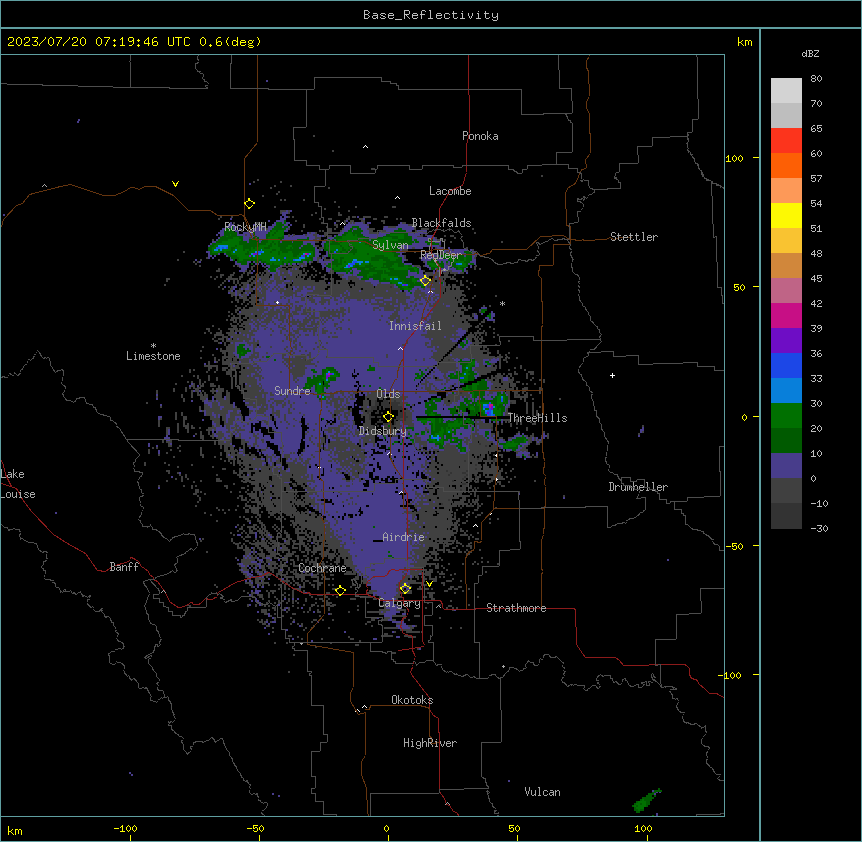Click the Okotoks town label

click(x=412, y=700)
